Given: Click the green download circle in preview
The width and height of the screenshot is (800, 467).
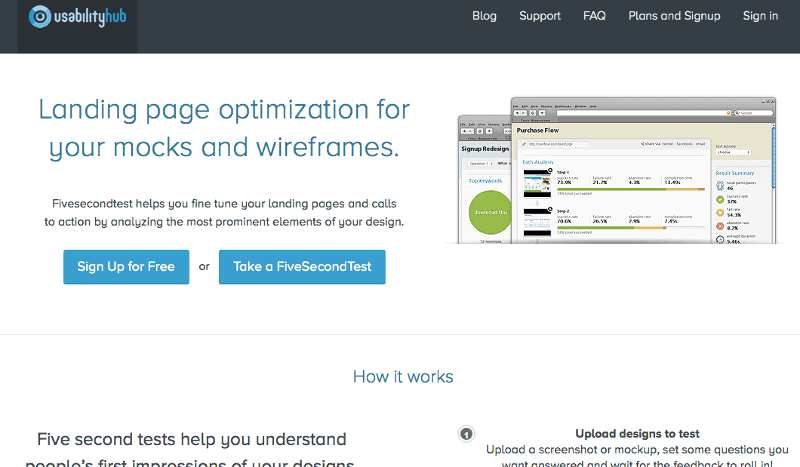Looking at the screenshot, I should pyautogui.click(x=490, y=212).
